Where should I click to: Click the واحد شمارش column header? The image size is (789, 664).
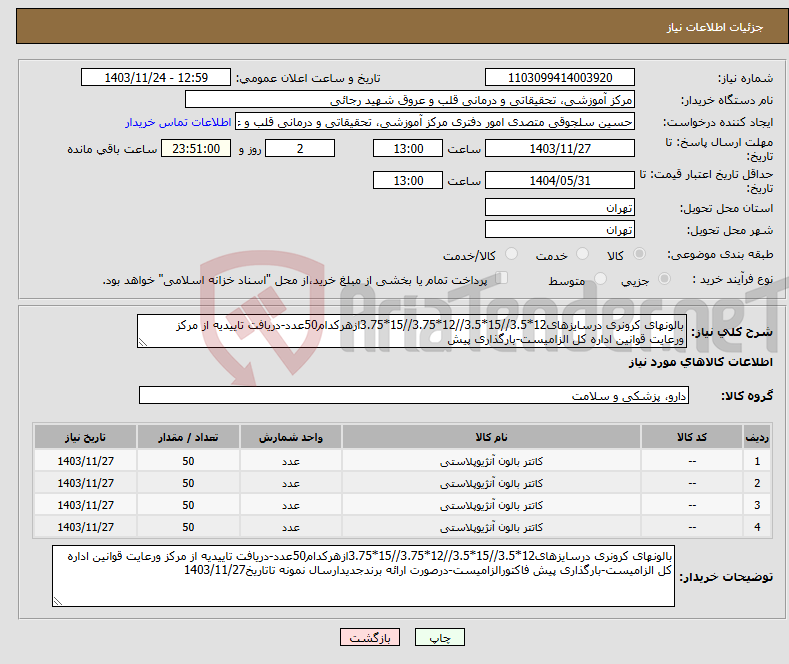291,437
